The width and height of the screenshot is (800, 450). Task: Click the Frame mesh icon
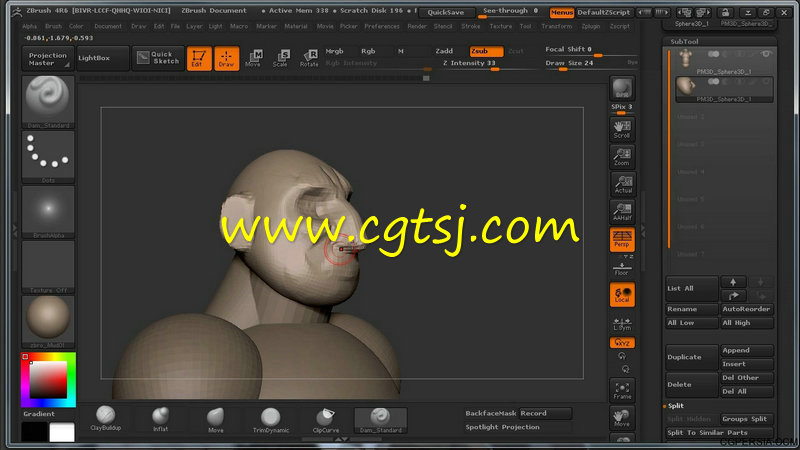coord(622,390)
